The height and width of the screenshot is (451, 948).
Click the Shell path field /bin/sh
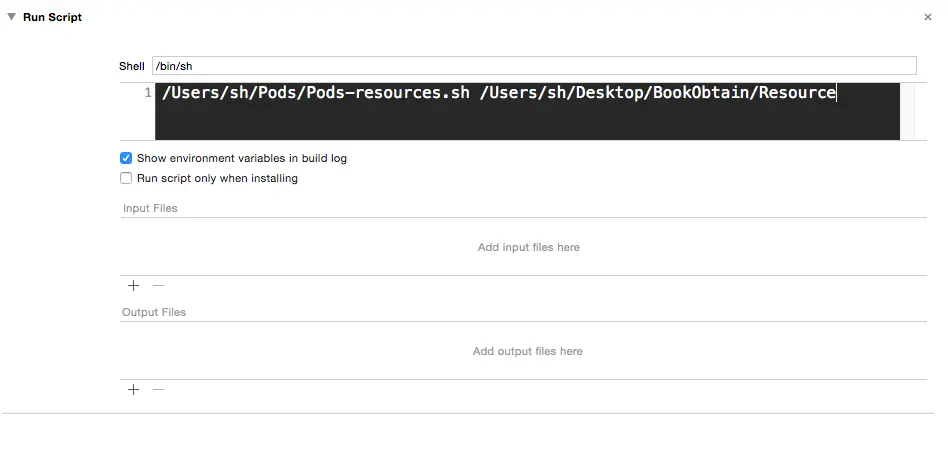coord(534,66)
